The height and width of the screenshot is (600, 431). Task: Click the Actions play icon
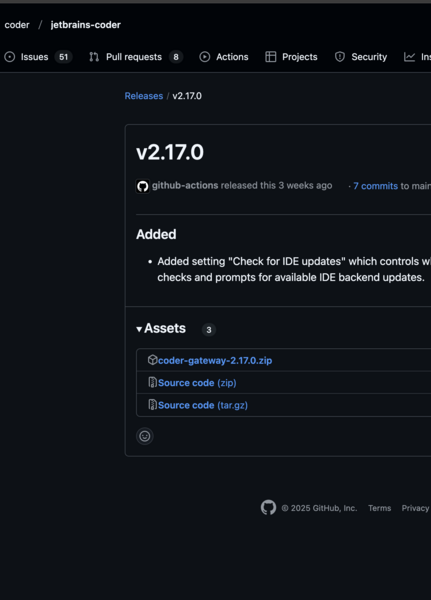tap(205, 57)
